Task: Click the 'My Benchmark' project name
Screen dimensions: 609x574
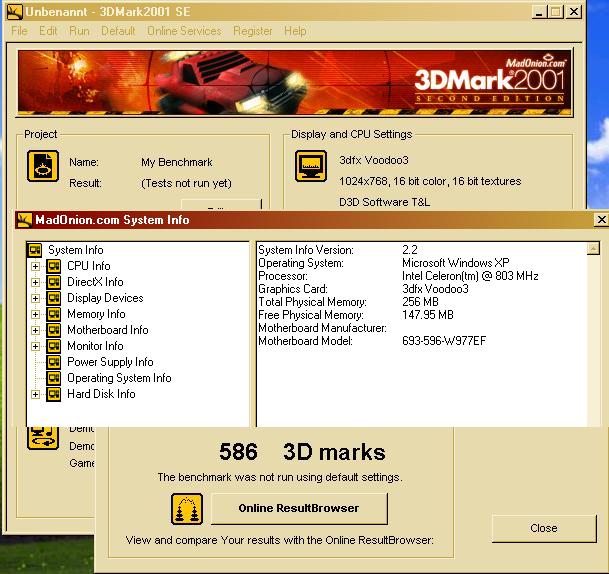Action: [x=177, y=162]
